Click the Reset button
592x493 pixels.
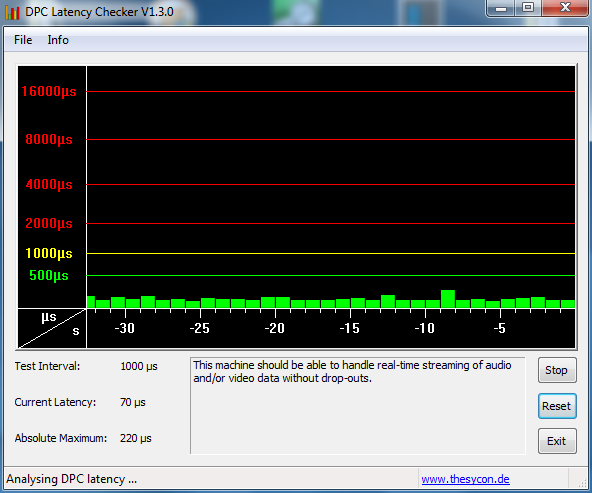[557, 406]
